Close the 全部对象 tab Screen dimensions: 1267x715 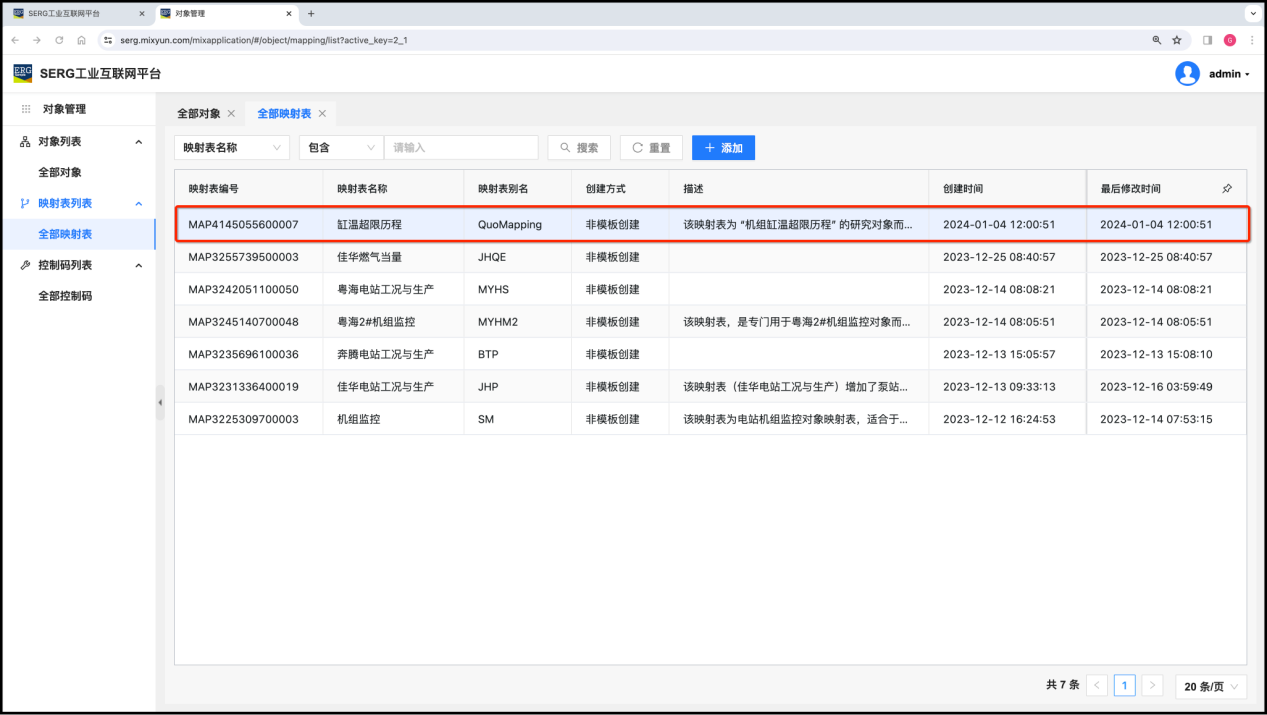231,114
